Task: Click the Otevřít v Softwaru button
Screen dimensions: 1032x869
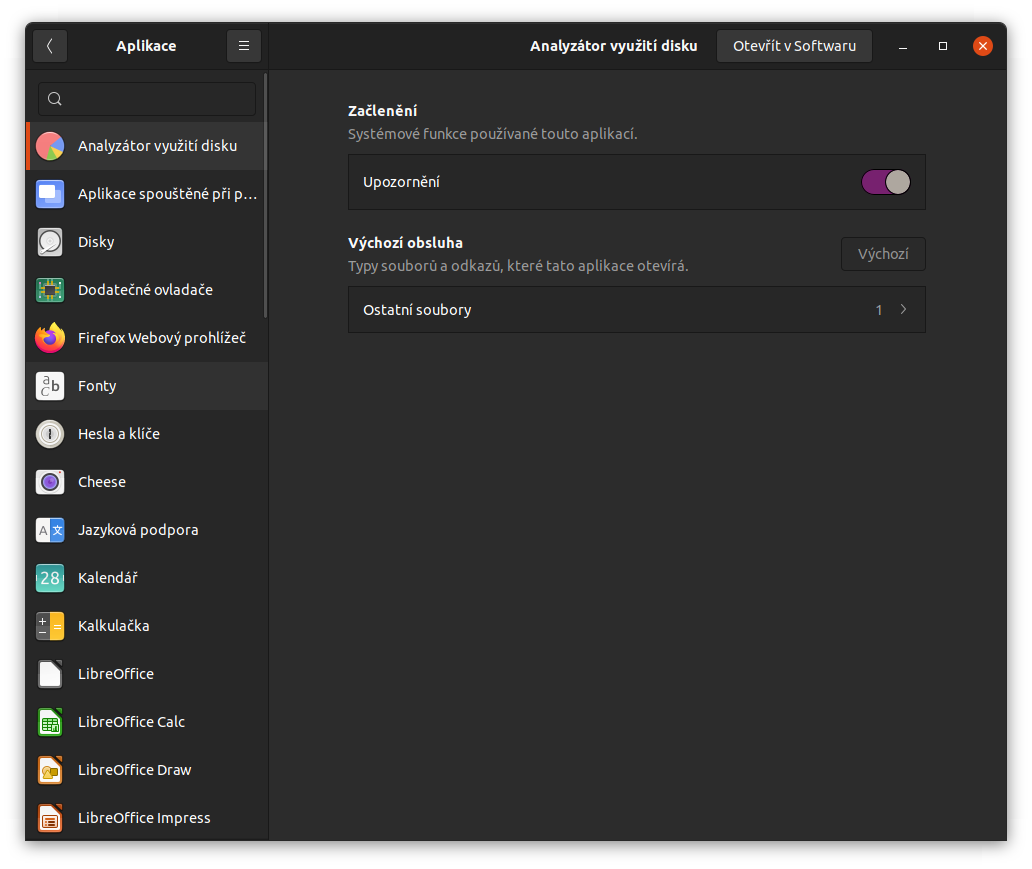Action: pos(794,46)
